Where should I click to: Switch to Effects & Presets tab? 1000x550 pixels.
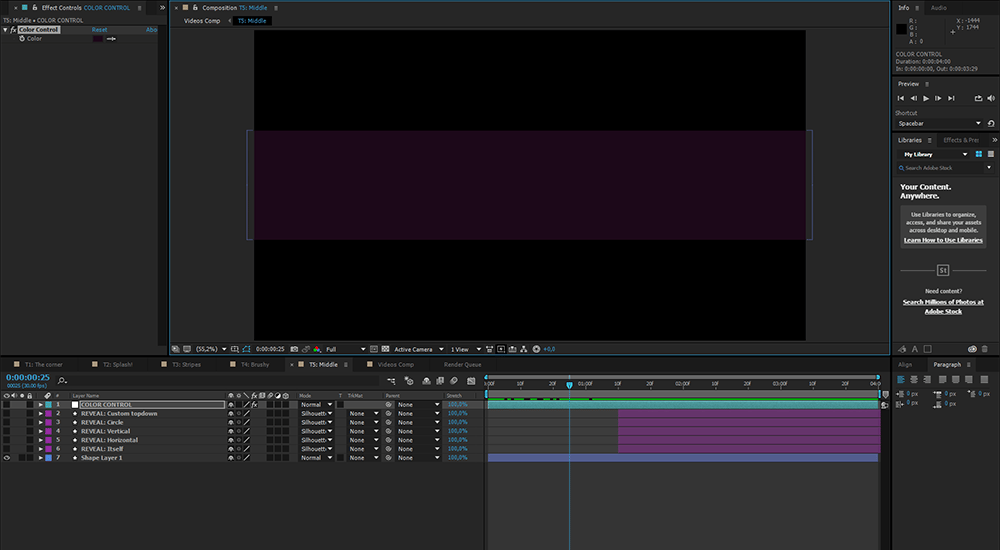pyautogui.click(x=961, y=140)
